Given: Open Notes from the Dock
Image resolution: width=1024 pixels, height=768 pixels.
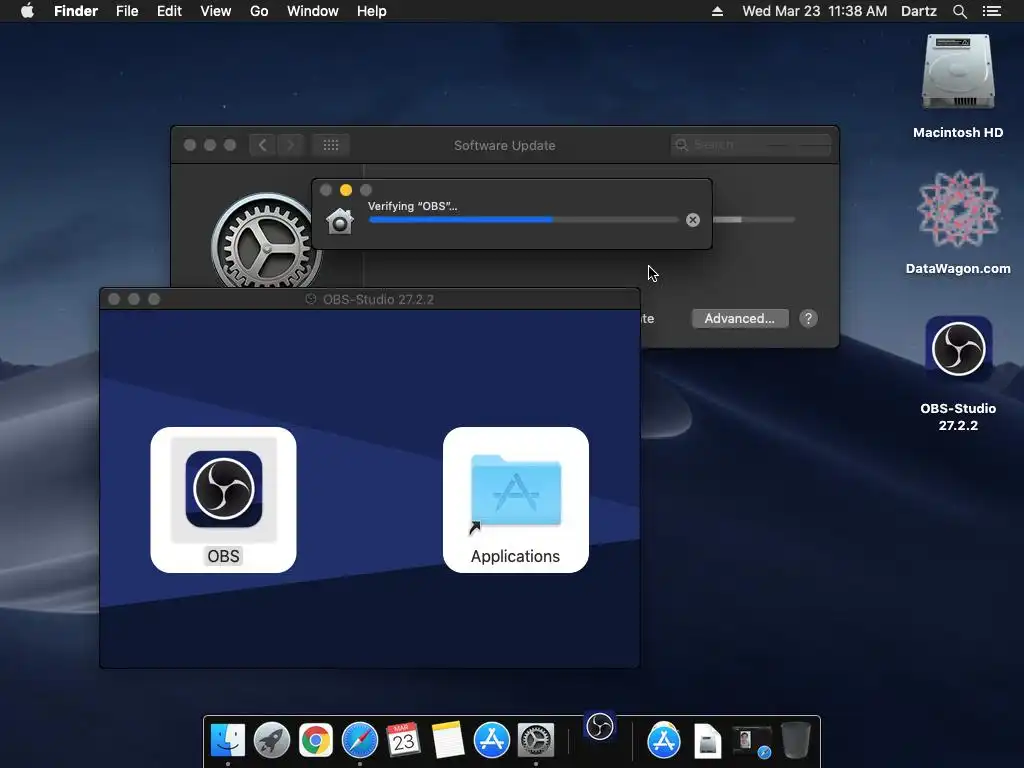Looking at the screenshot, I should pos(447,740).
